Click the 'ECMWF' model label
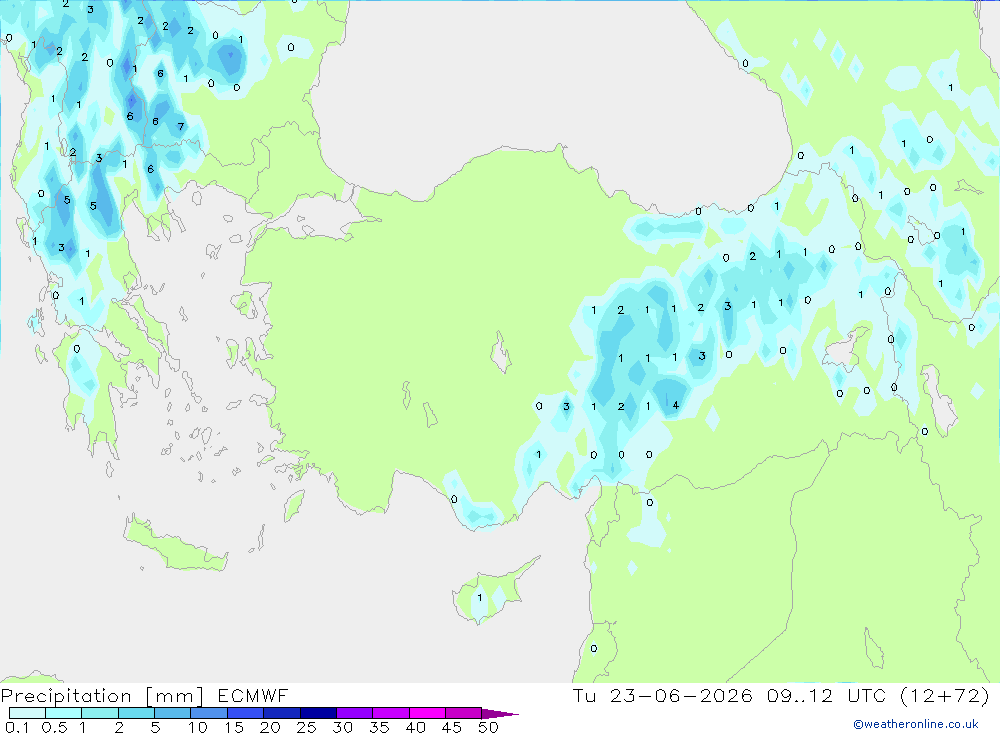Screen dimensions: 1000x733 (x=253, y=696)
